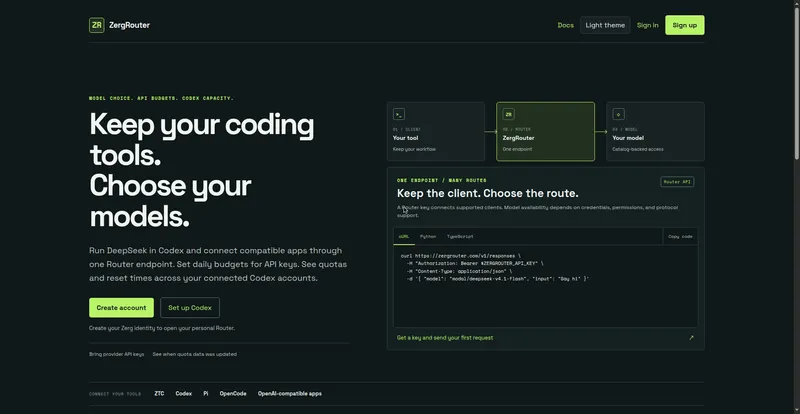800x414 pixels.
Task: Click the Keep your workflow subtitle
Action: (x=414, y=150)
